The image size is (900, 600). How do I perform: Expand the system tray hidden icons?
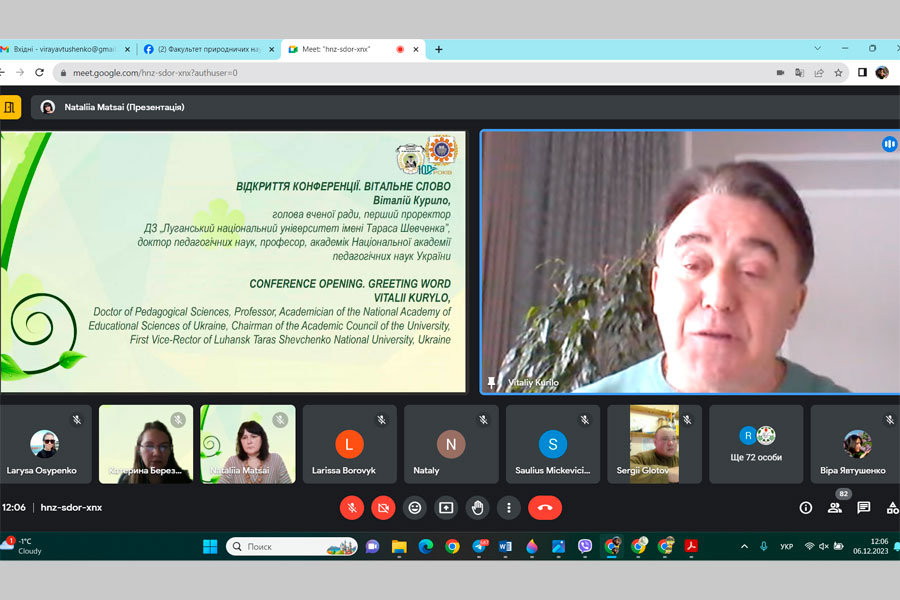744,547
